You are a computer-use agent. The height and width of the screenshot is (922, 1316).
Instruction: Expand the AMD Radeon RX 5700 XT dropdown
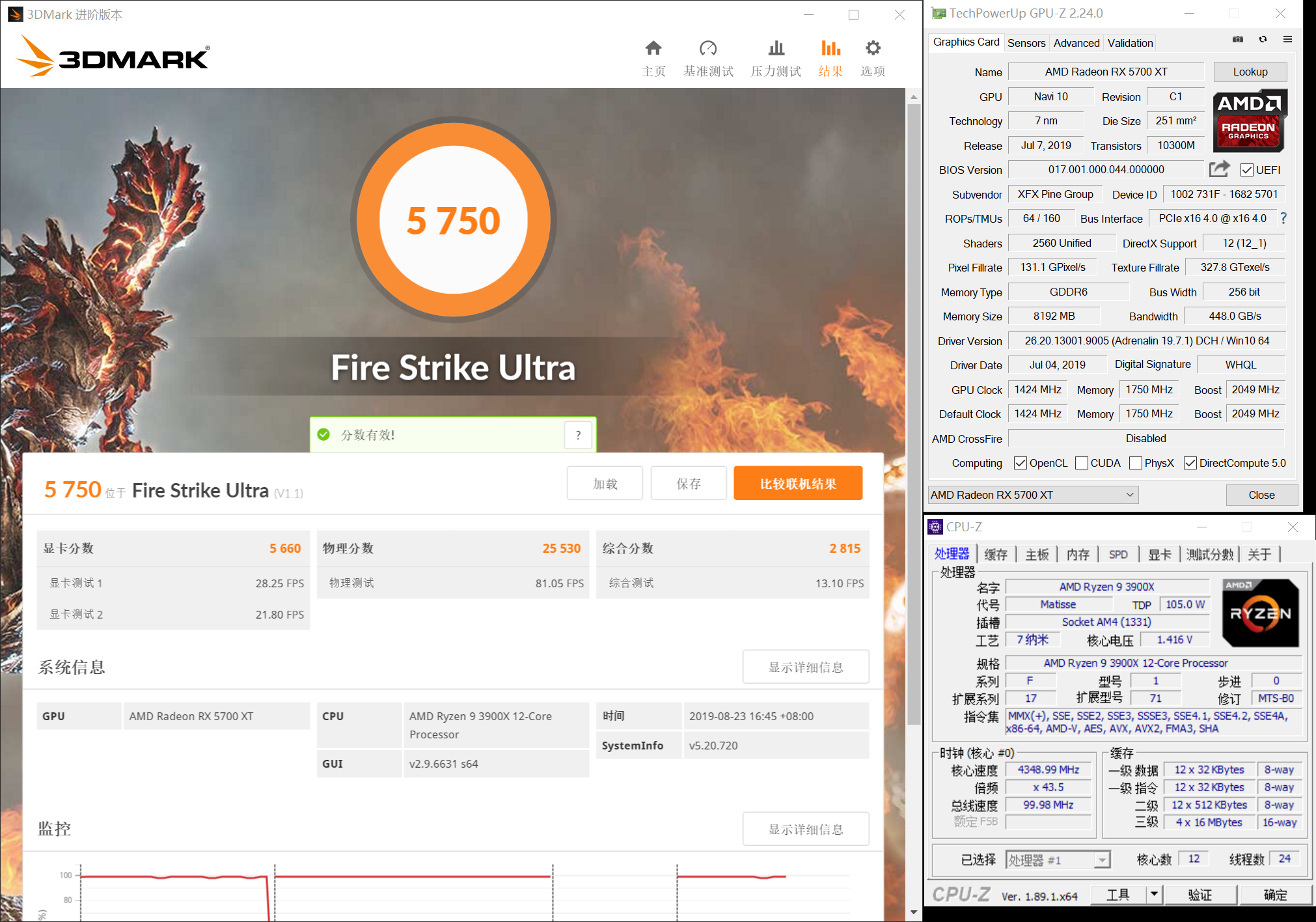point(1131,495)
